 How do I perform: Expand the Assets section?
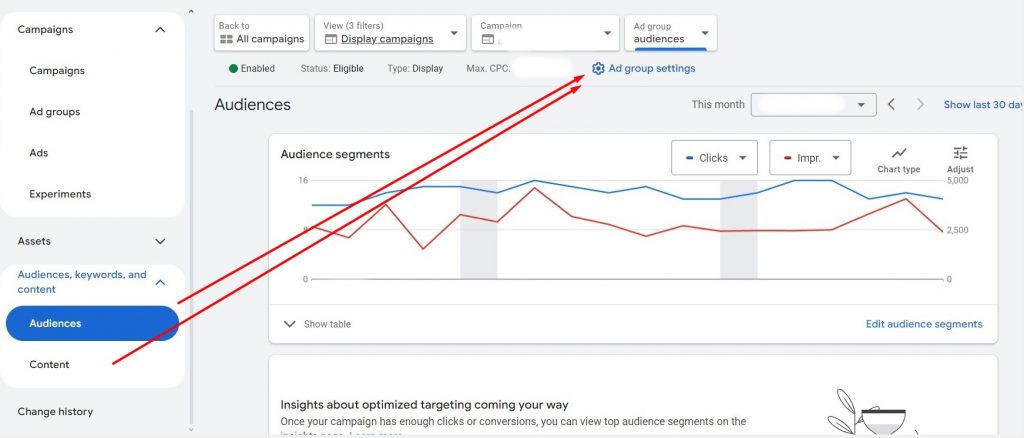tap(160, 241)
